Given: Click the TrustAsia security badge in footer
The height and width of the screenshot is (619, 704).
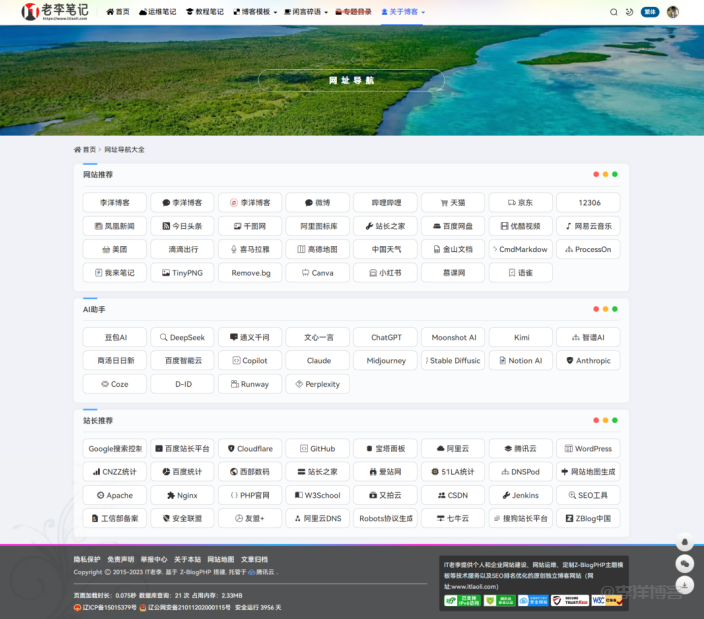Looking at the screenshot, I should [x=570, y=600].
